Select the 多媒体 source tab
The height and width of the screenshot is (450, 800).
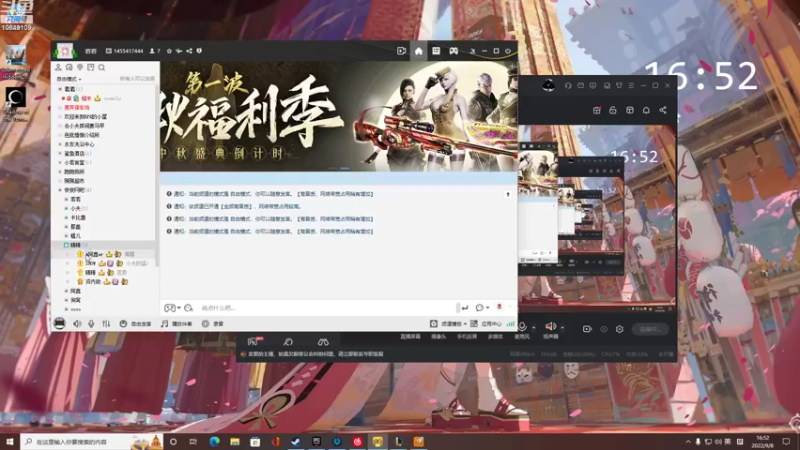(495, 337)
